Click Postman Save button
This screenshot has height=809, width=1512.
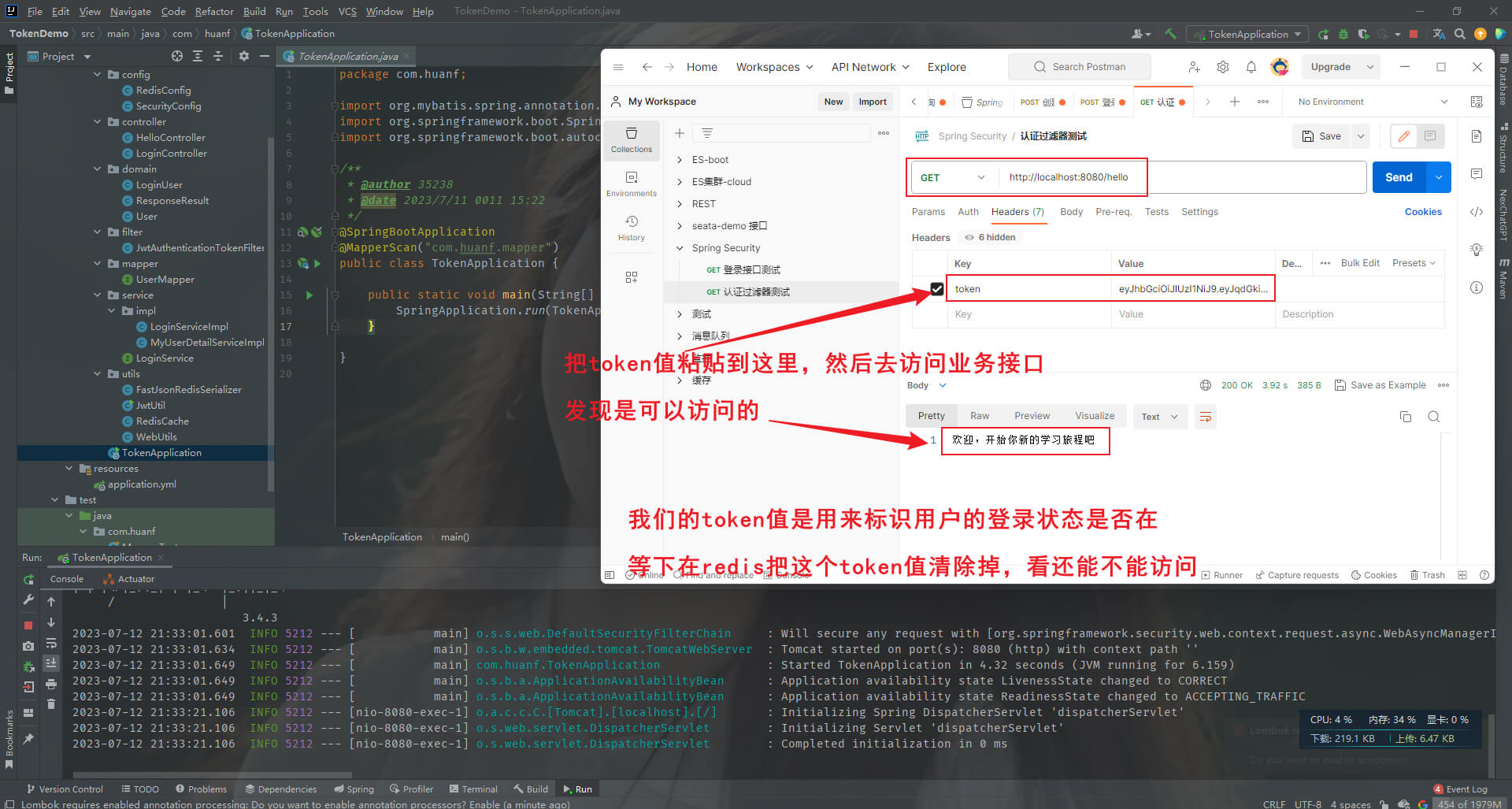coord(1321,136)
